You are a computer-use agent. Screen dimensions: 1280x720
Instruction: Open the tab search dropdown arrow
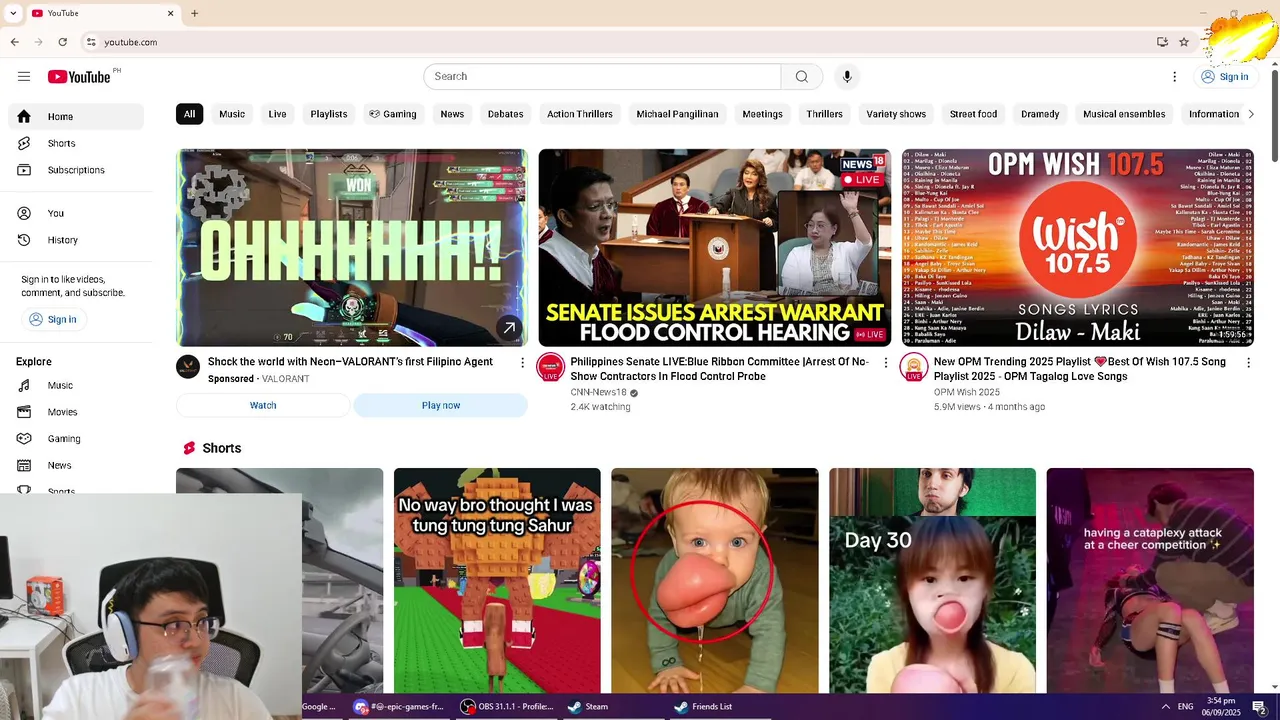click(x=13, y=13)
